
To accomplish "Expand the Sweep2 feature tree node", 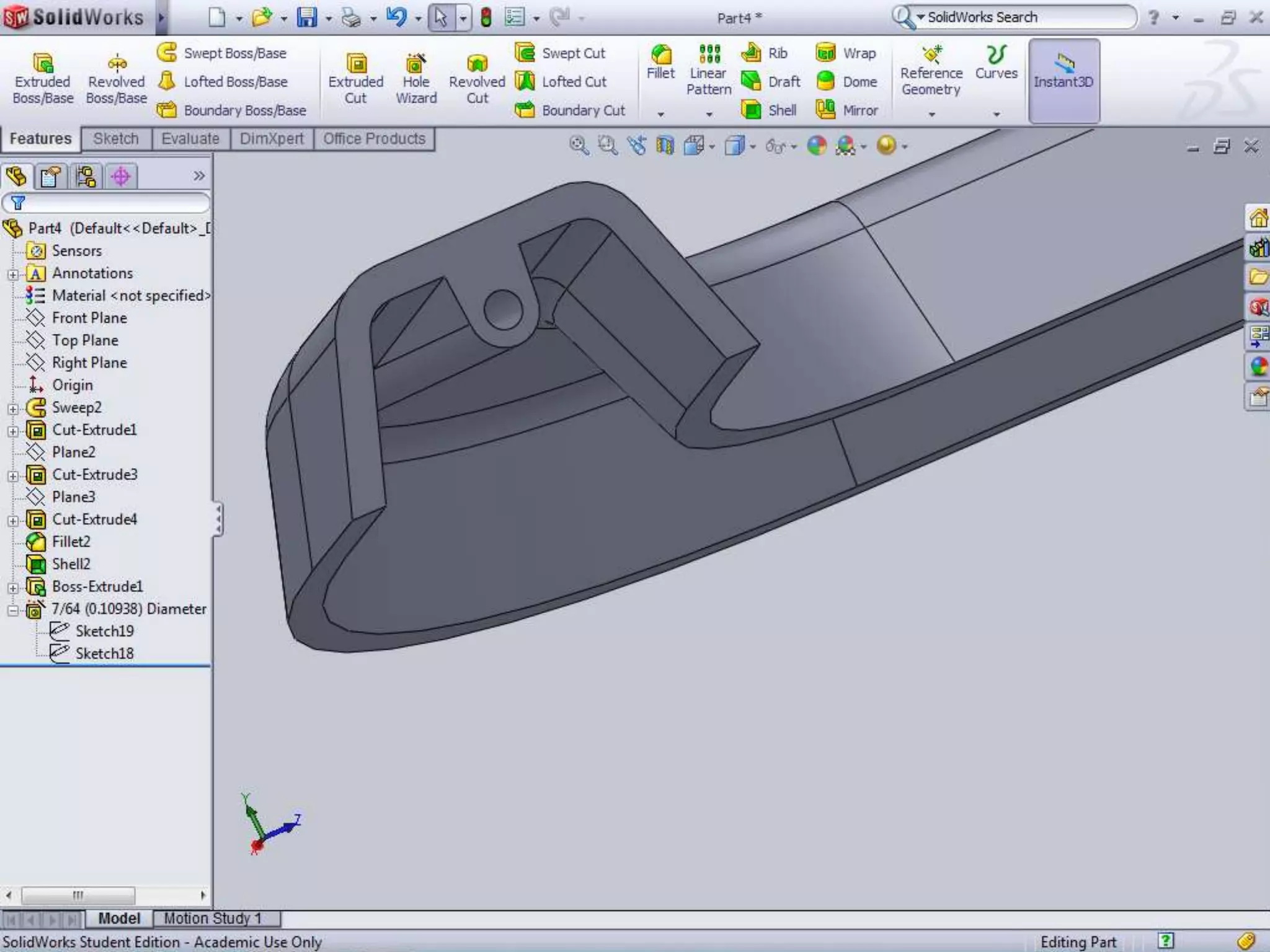I will pos(13,408).
